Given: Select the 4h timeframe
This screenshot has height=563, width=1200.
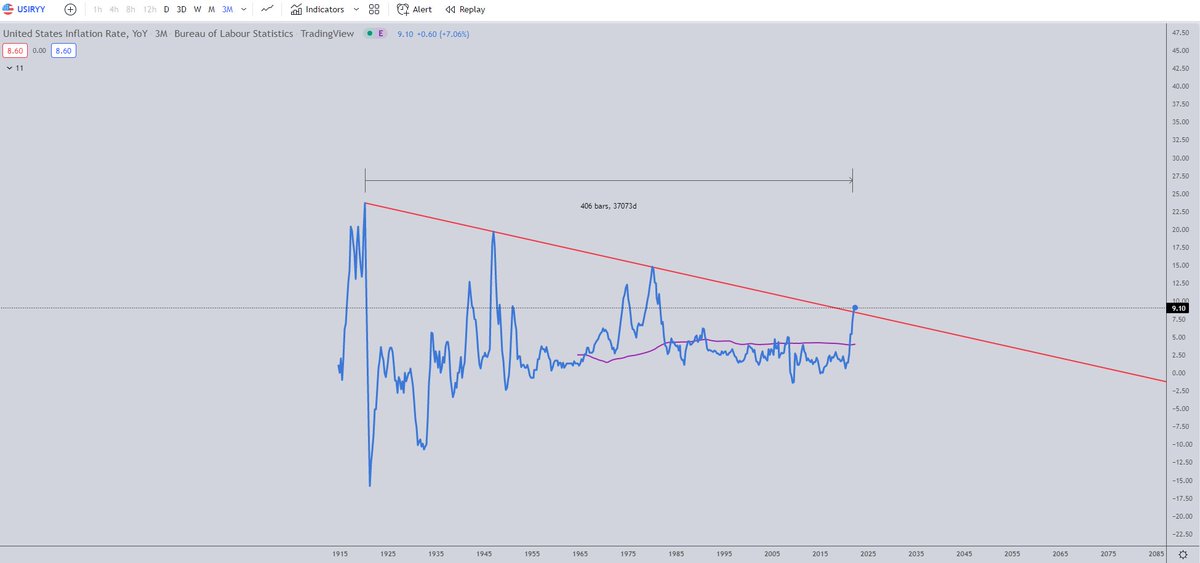Looking at the screenshot, I should [115, 9].
